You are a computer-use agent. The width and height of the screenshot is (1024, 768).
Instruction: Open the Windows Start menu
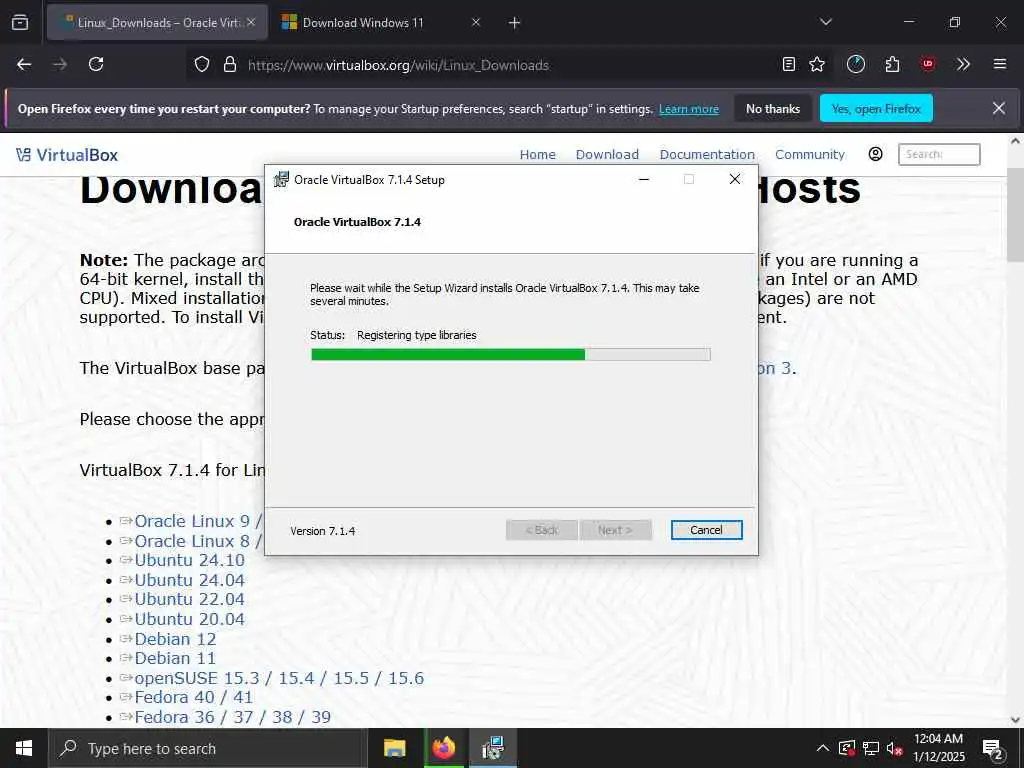pyautogui.click(x=24, y=748)
